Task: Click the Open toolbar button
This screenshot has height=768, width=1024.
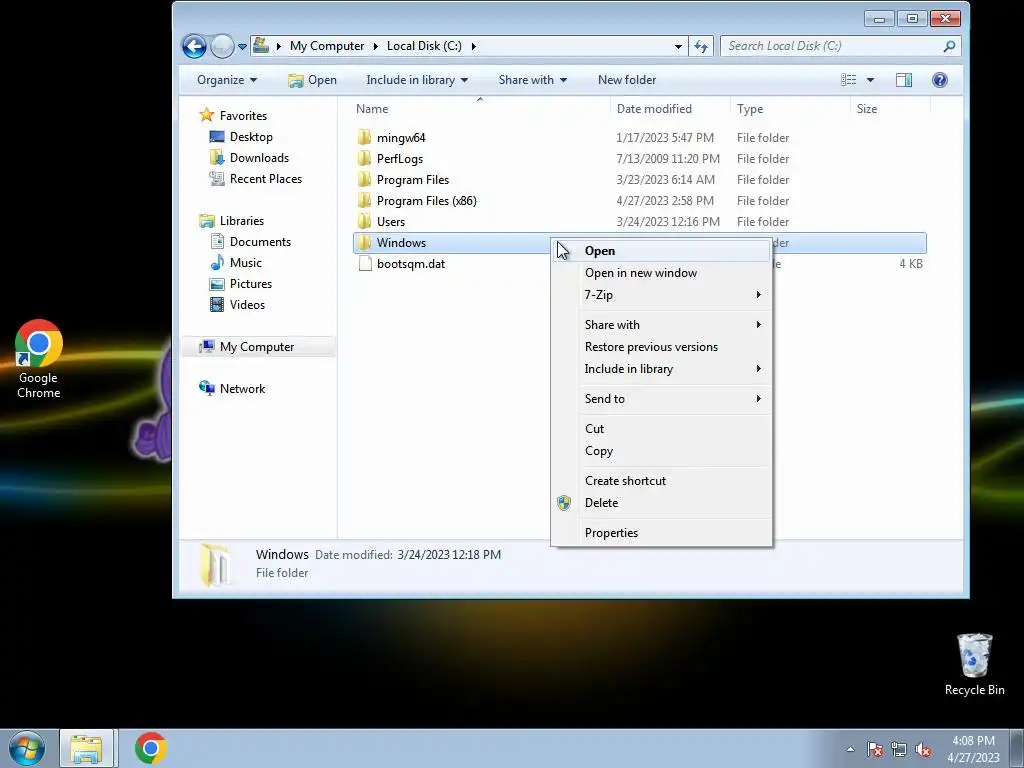Action: tap(312, 80)
